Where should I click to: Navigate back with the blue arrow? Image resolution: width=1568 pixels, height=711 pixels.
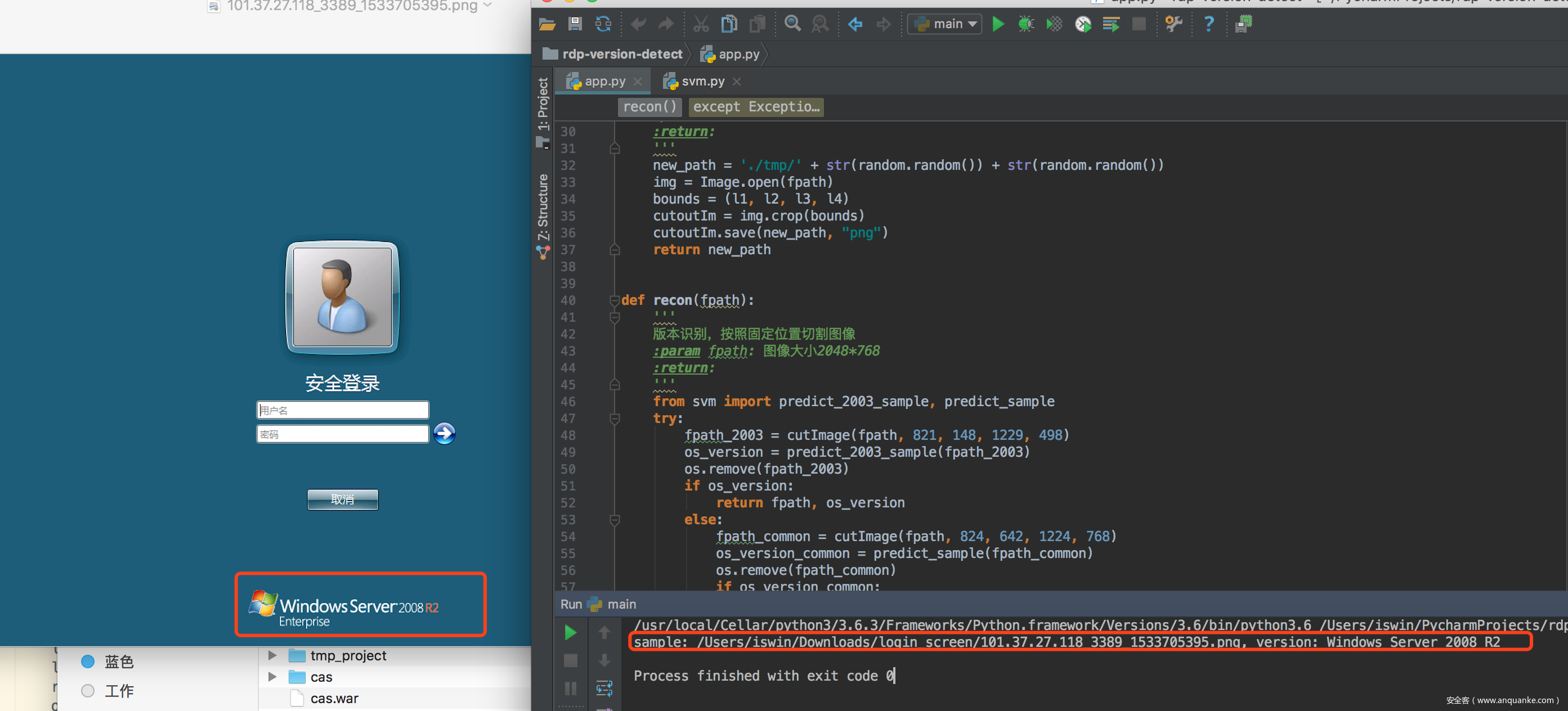click(854, 24)
